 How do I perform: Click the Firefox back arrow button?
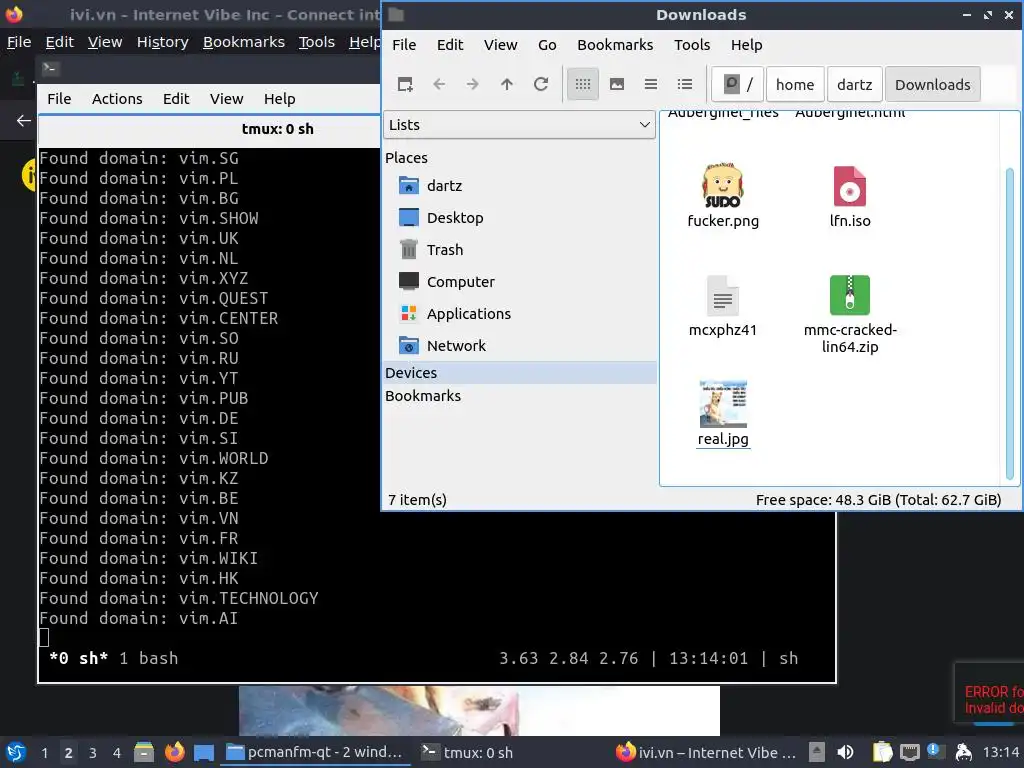pos(24,120)
